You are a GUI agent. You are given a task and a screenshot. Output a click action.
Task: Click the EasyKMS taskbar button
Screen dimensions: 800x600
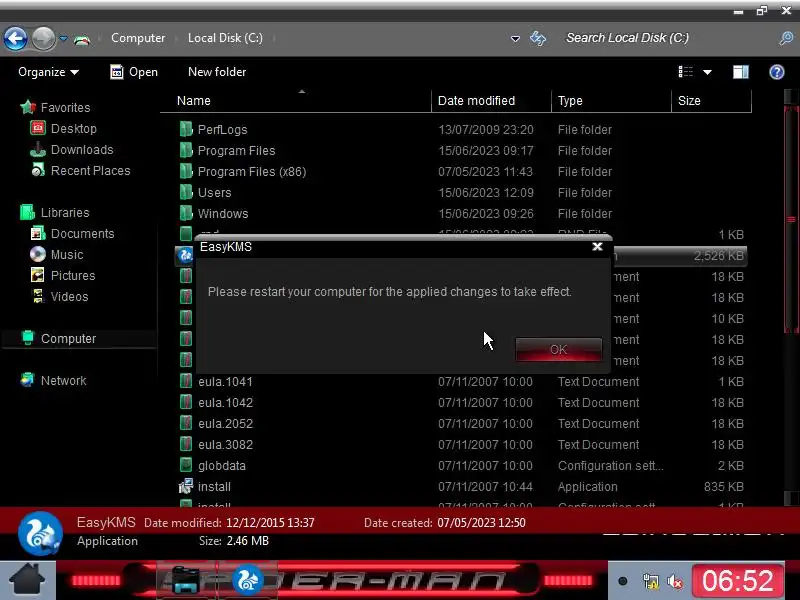coord(247,581)
